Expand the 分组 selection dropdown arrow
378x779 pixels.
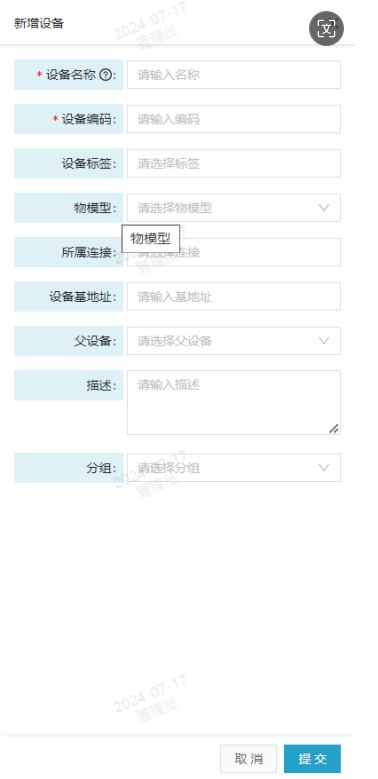[x=324, y=467]
